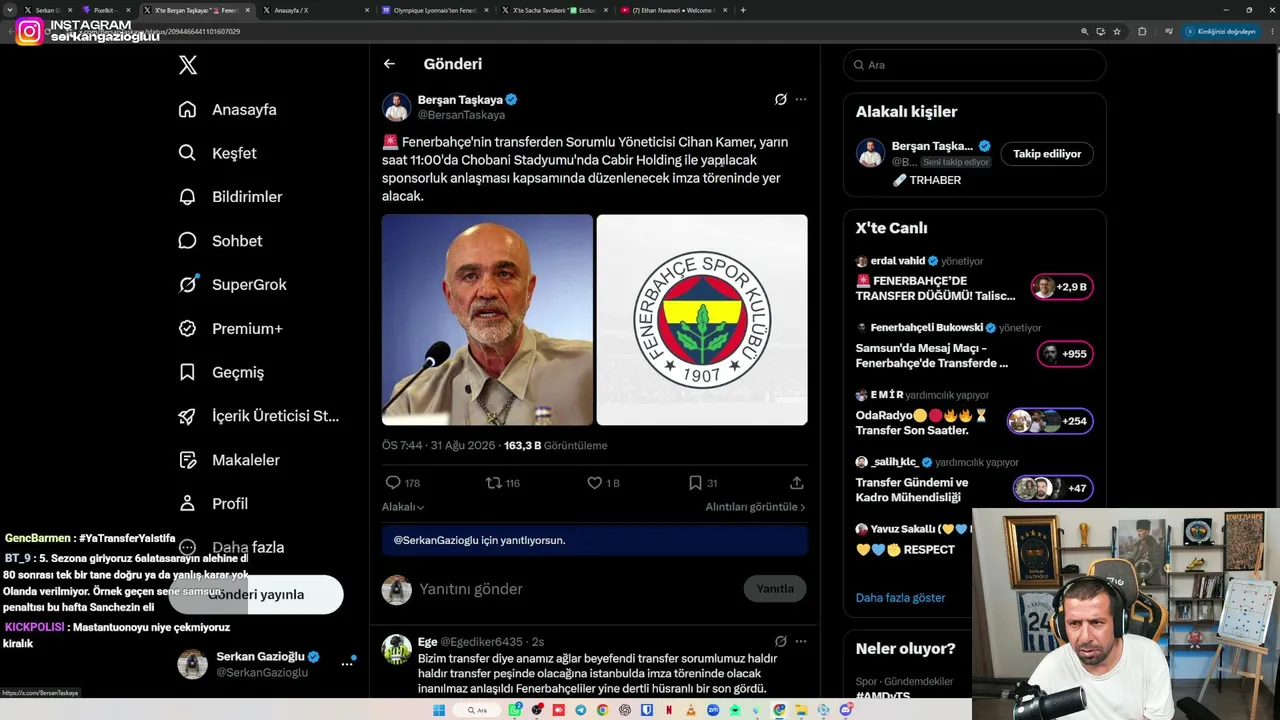Click Berşan Taşkaya's avatar on the post
The width and height of the screenshot is (1280, 720).
point(397,107)
